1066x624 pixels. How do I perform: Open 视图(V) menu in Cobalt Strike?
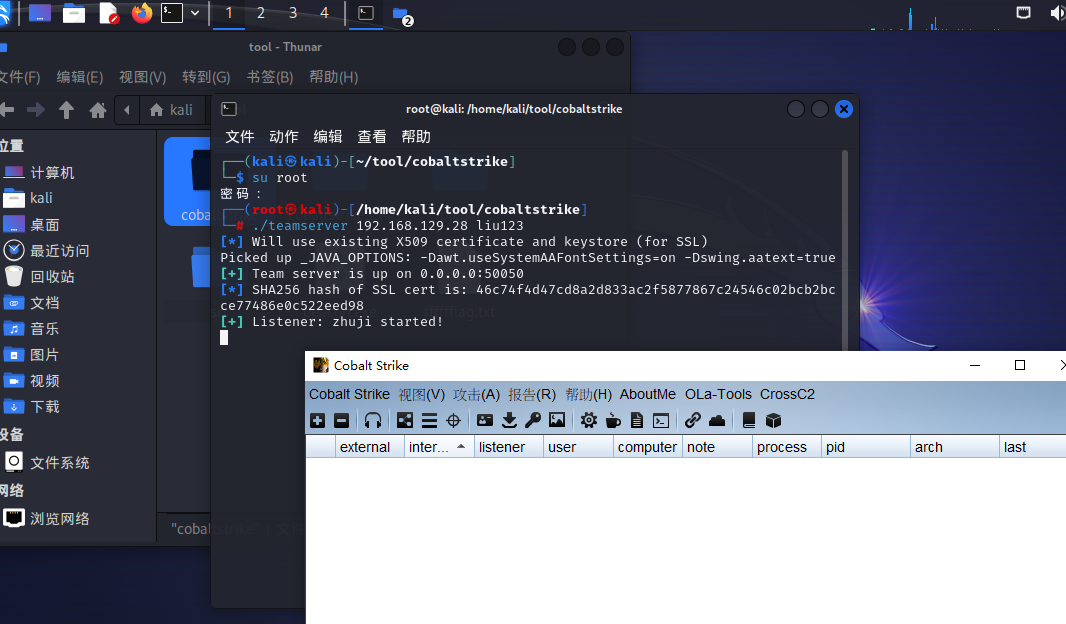(x=422, y=394)
